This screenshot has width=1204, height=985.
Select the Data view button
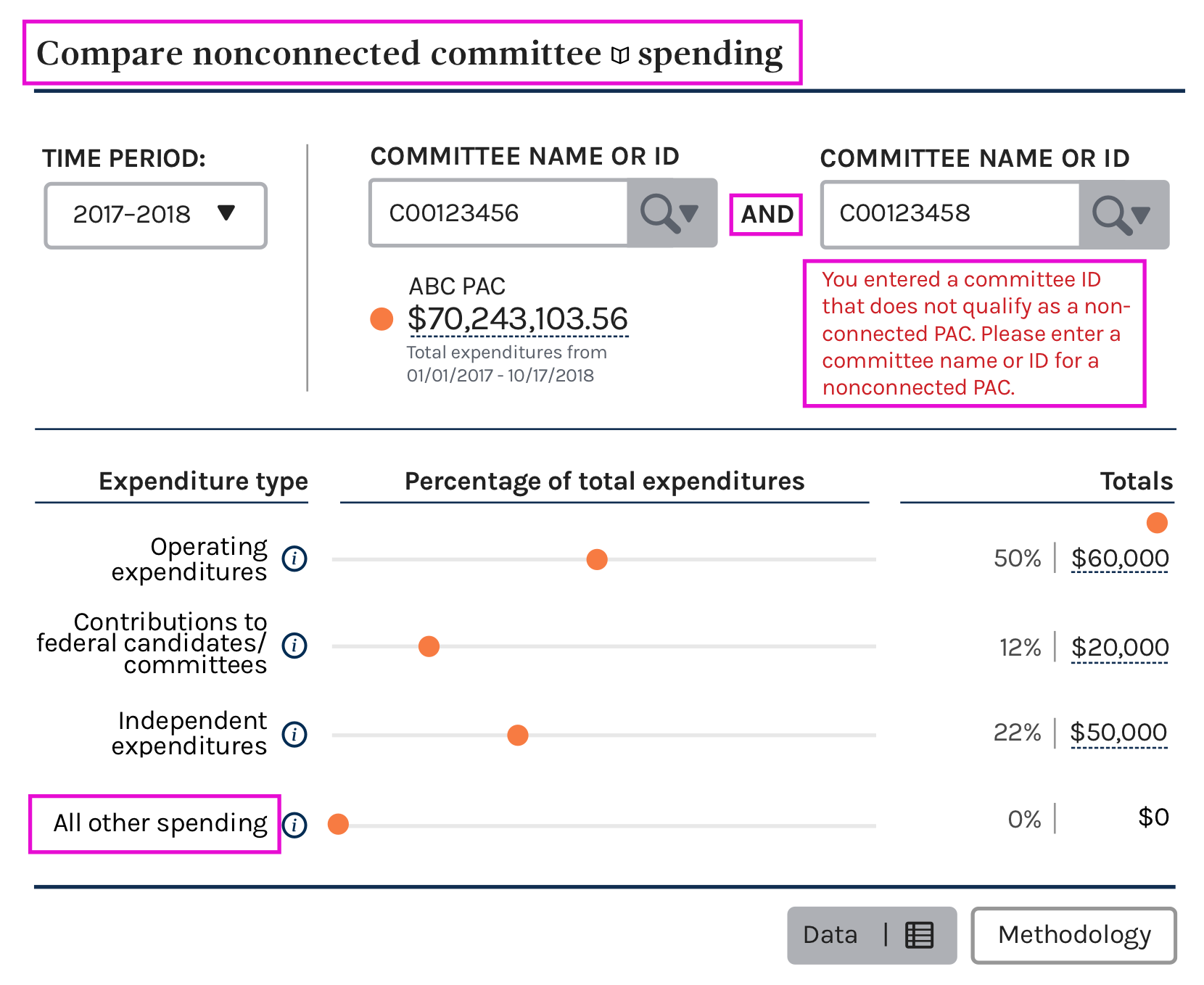[872, 935]
